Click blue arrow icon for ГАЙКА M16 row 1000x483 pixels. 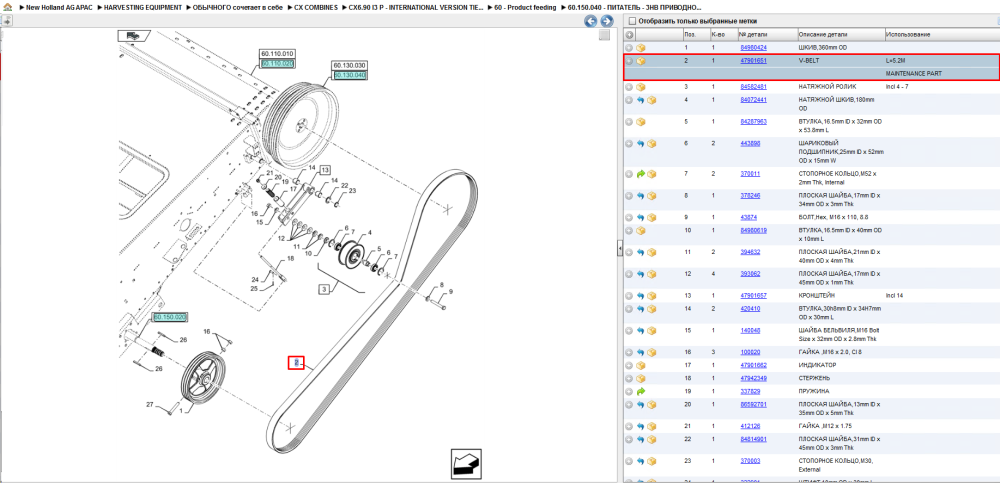point(641,352)
